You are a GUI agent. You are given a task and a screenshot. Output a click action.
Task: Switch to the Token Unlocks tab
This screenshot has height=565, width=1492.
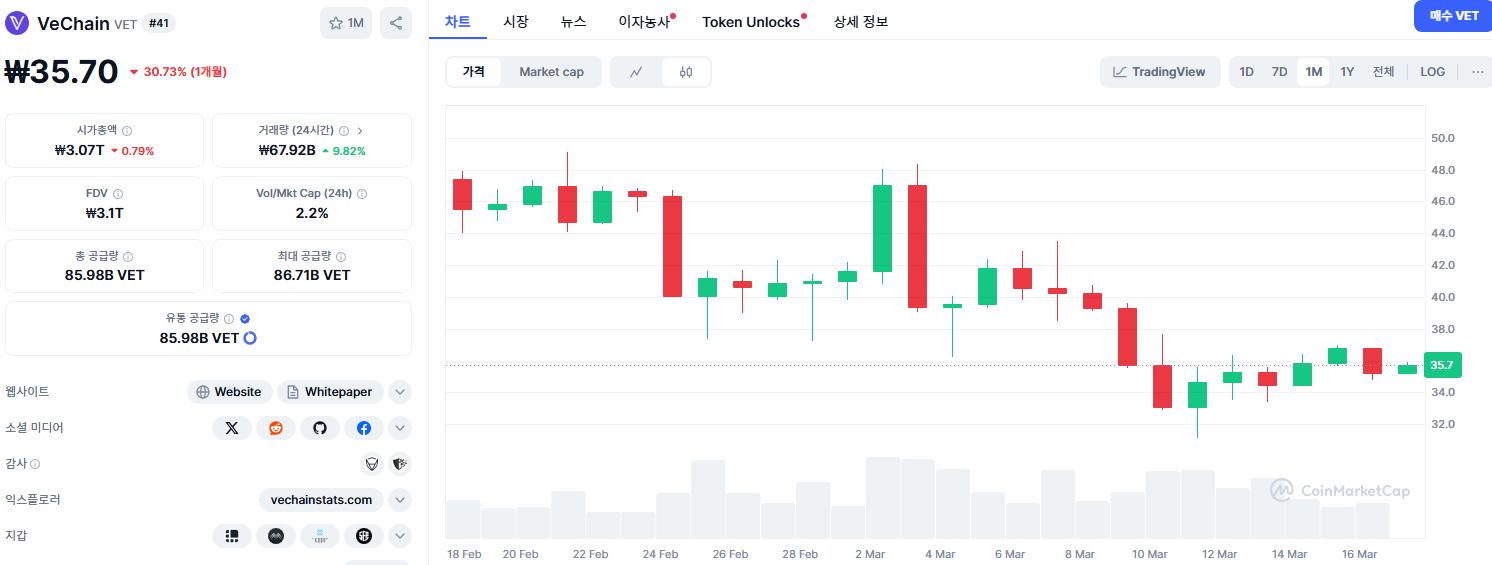(752, 21)
